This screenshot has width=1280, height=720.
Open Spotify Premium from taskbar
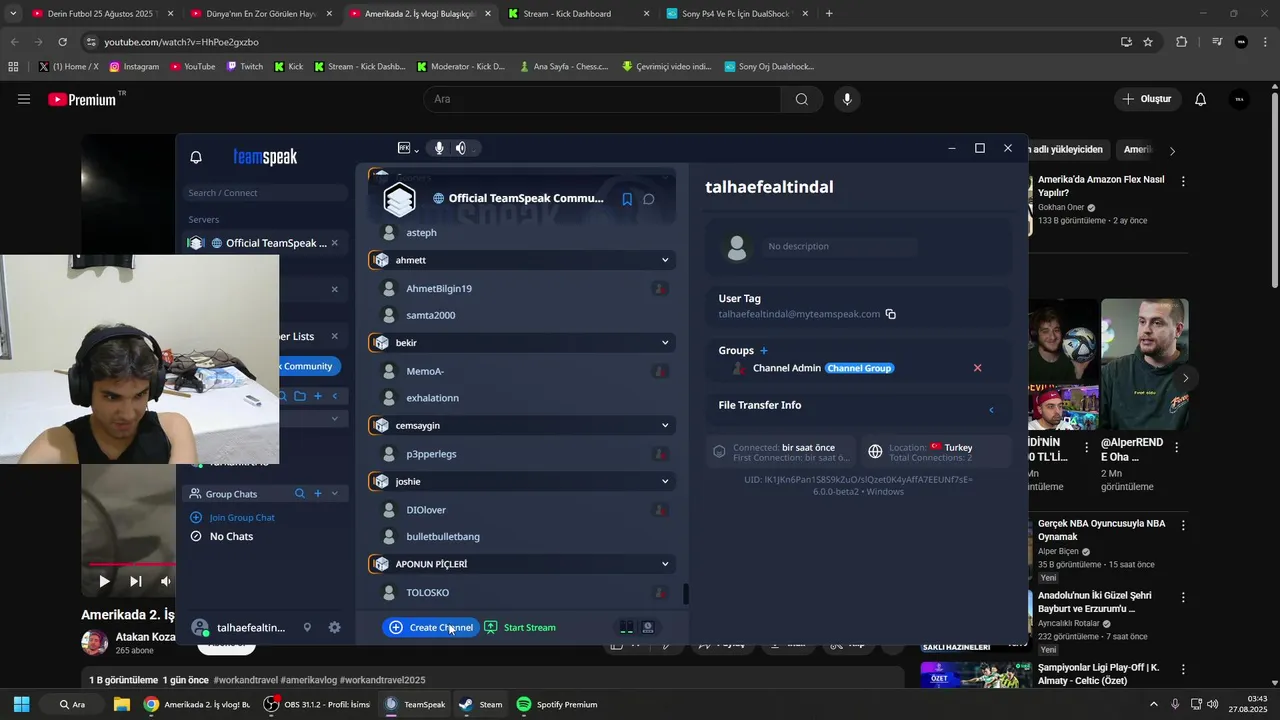pos(557,704)
